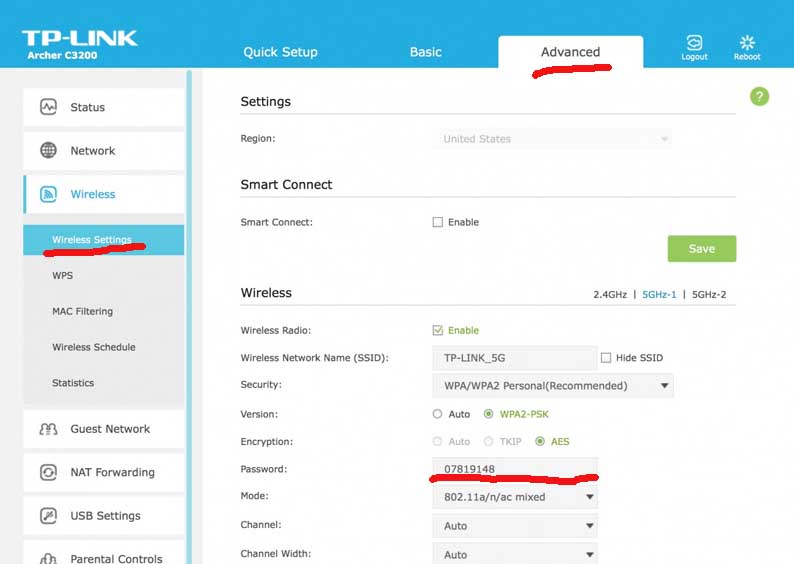Click the Smart Connect section heading
Image resolution: width=794 pixels, height=564 pixels.
click(x=287, y=185)
